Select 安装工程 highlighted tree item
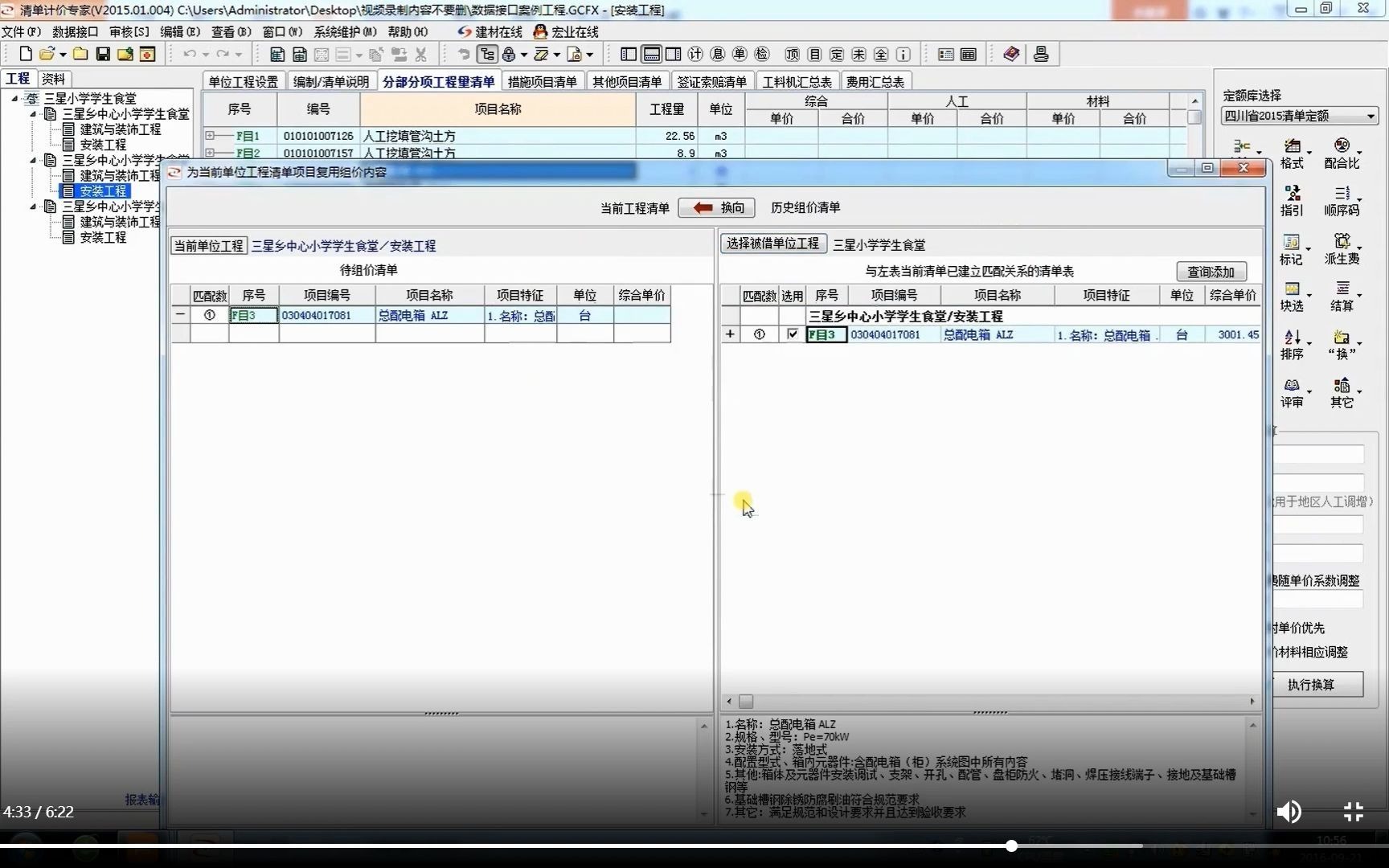The image size is (1389, 868). [x=103, y=191]
